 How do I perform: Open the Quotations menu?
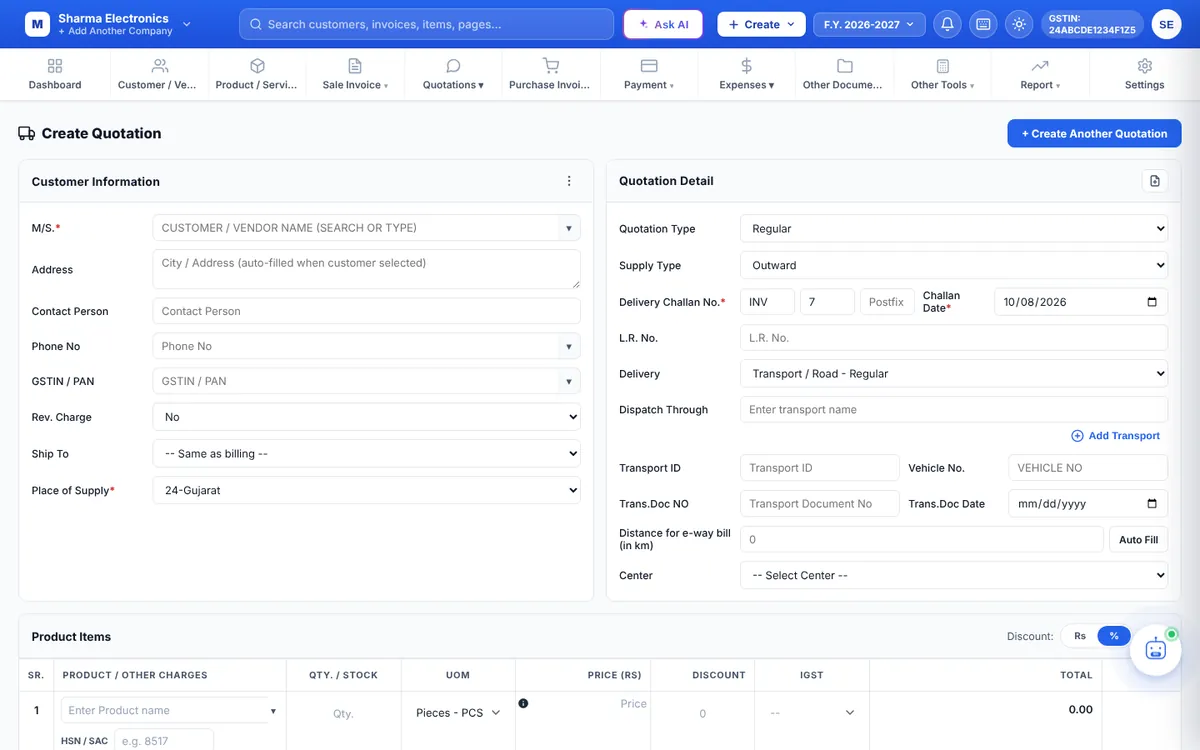(x=453, y=74)
